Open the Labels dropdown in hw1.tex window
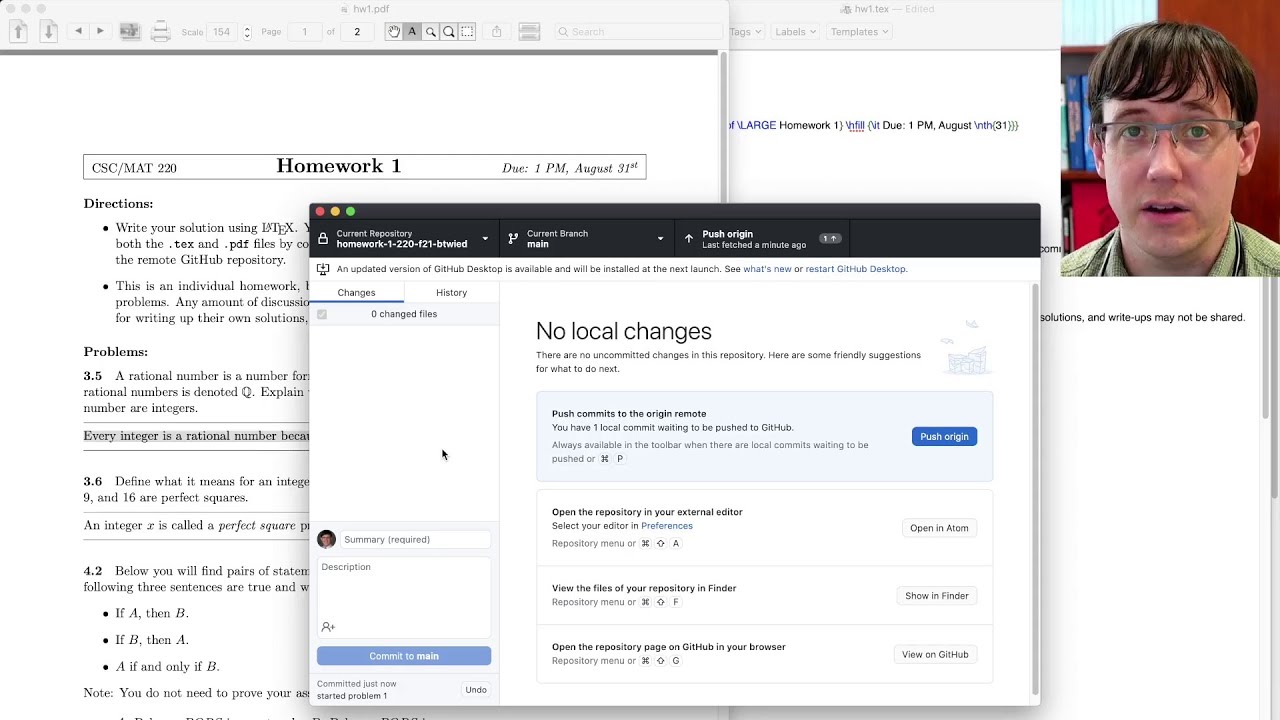1280x720 pixels. [x=795, y=32]
